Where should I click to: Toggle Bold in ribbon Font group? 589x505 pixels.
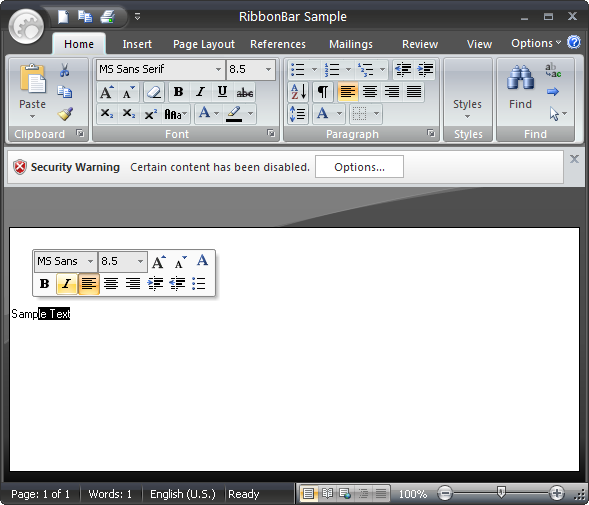pos(178,92)
